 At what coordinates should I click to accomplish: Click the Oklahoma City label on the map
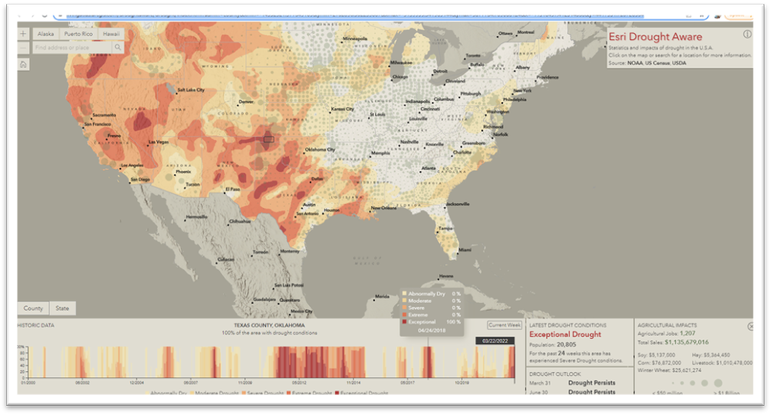[320, 150]
